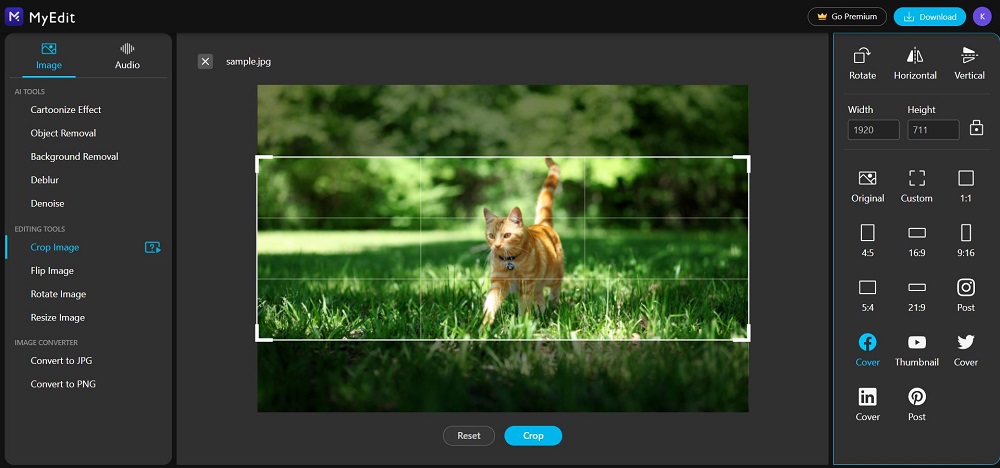The image size is (1000, 468).
Task: Flip the image with Horizontal icon
Action: click(915, 56)
